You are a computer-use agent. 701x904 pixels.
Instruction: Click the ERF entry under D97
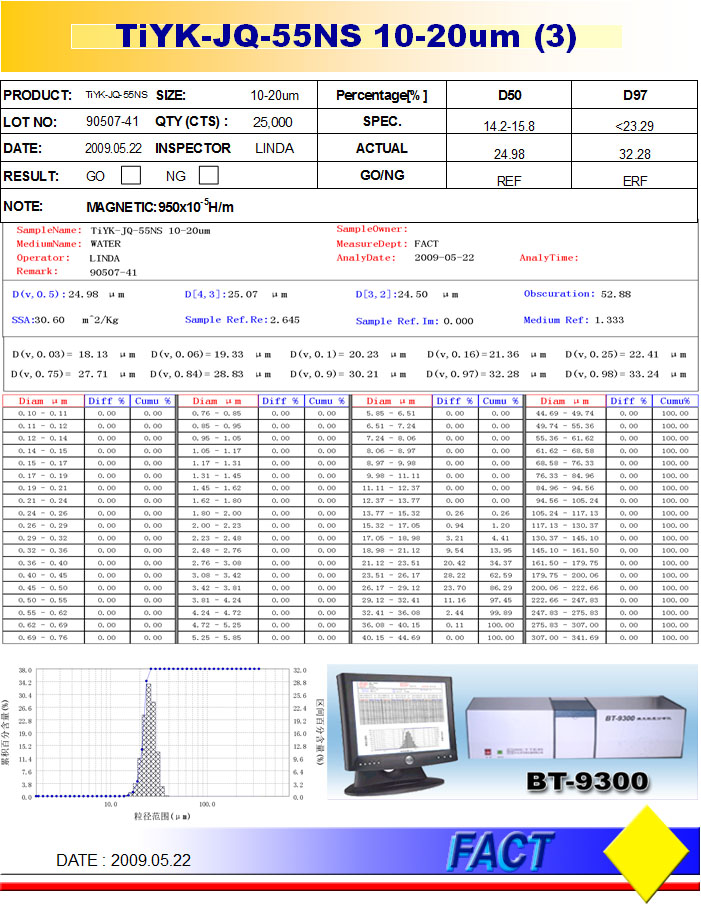(x=635, y=182)
